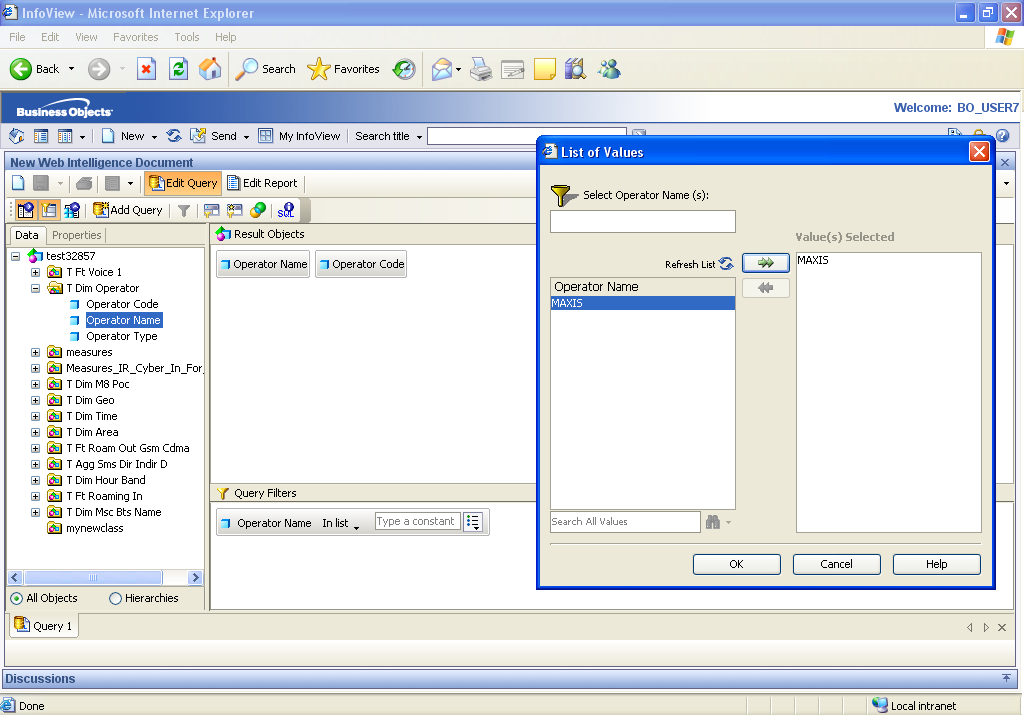
Task: Click the IE Forward arrow icon
Action: pos(99,69)
